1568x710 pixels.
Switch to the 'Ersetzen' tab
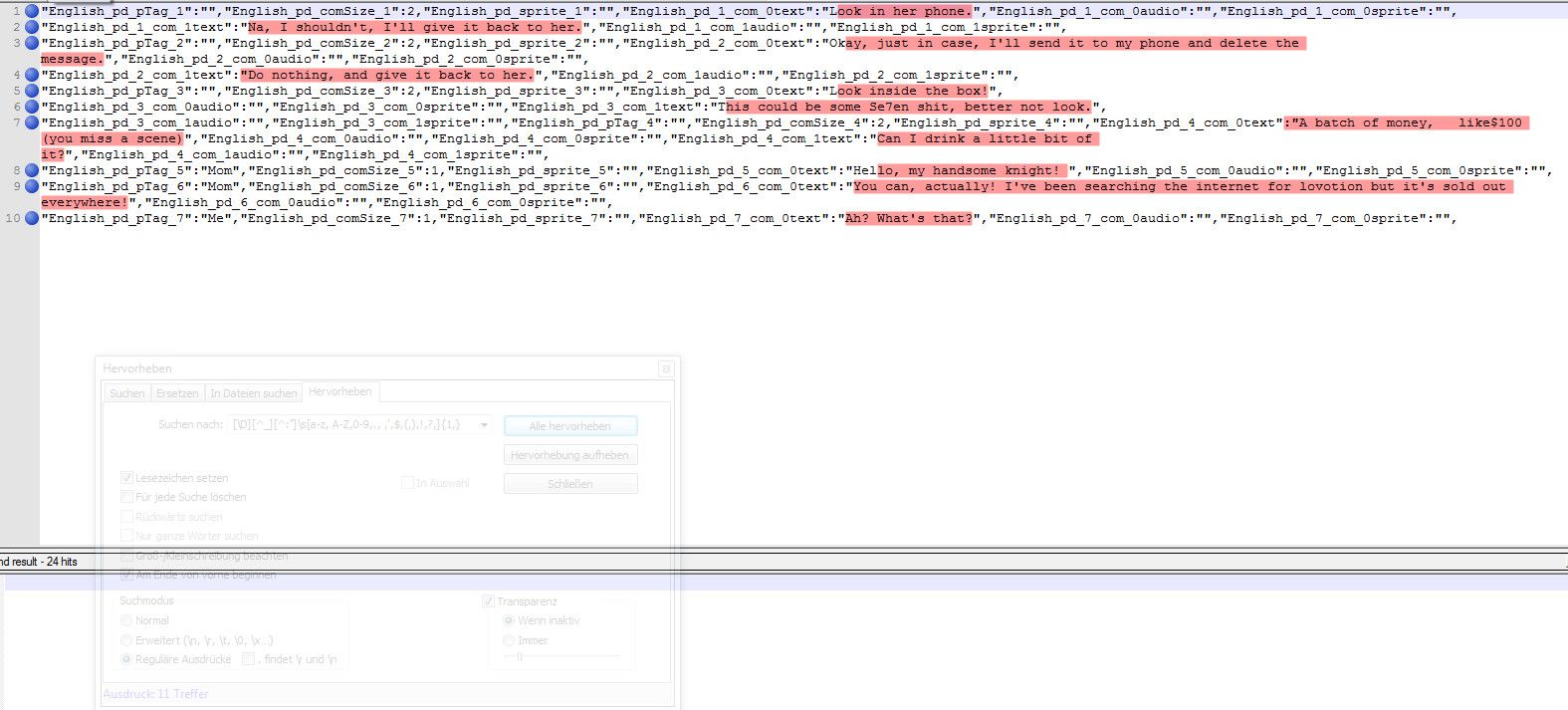click(x=177, y=393)
